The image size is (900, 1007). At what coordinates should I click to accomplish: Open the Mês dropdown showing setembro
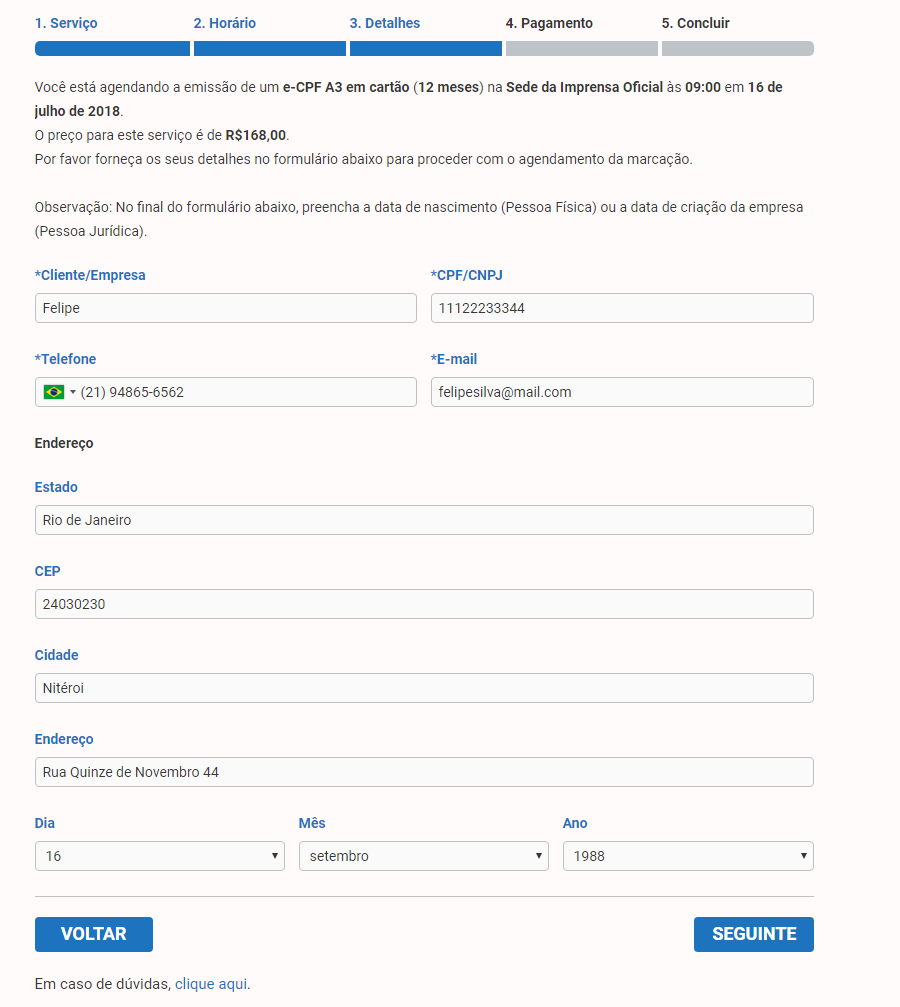423,856
